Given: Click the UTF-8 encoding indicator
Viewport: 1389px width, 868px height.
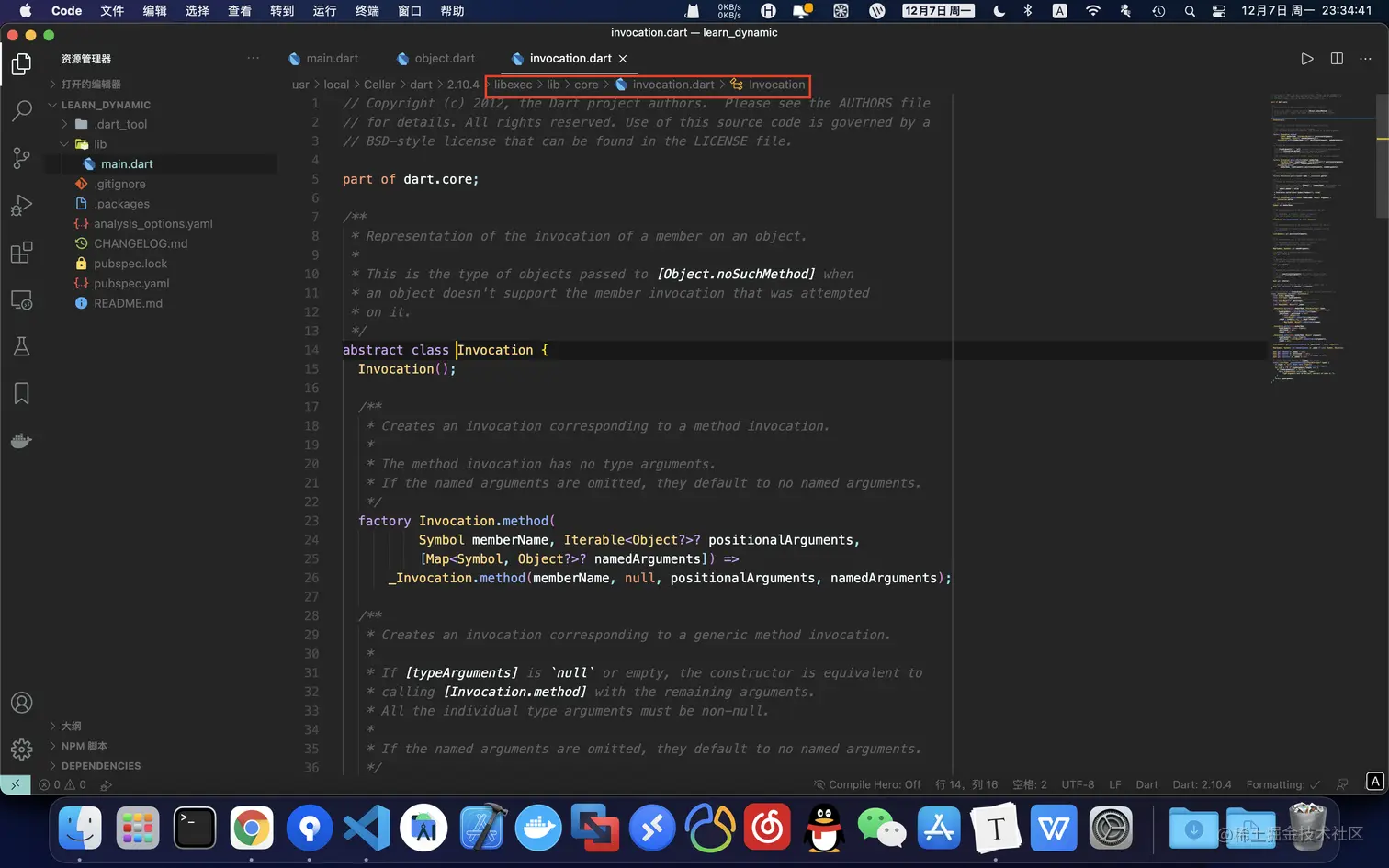Looking at the screenshot, I should (1078, 784).
